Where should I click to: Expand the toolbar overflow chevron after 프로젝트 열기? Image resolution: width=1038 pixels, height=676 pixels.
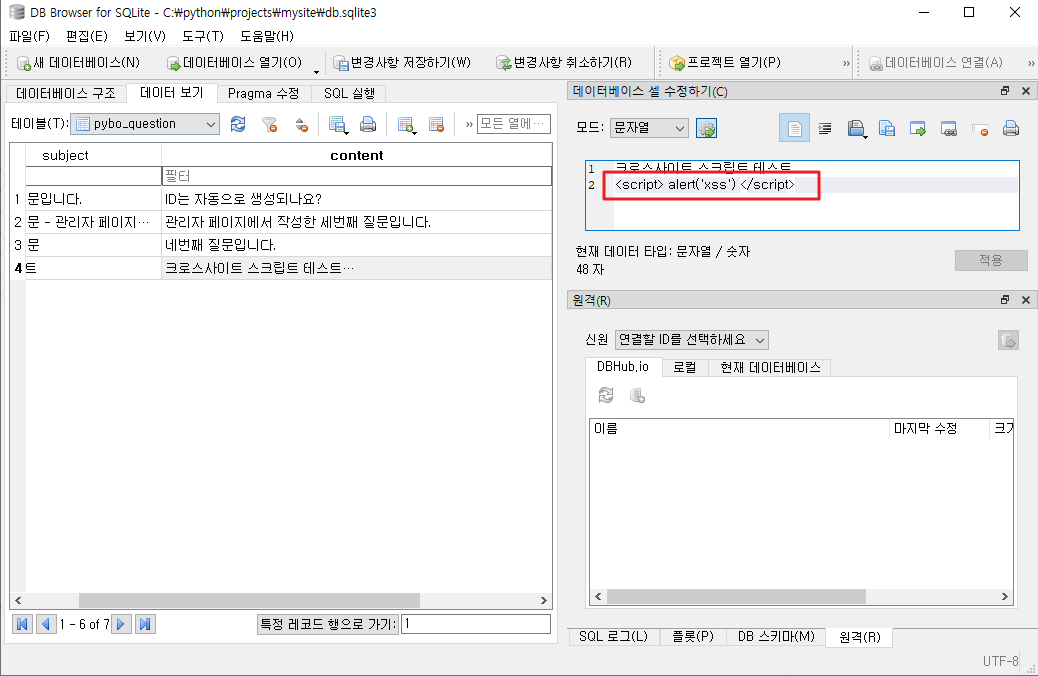click(846, 64)
